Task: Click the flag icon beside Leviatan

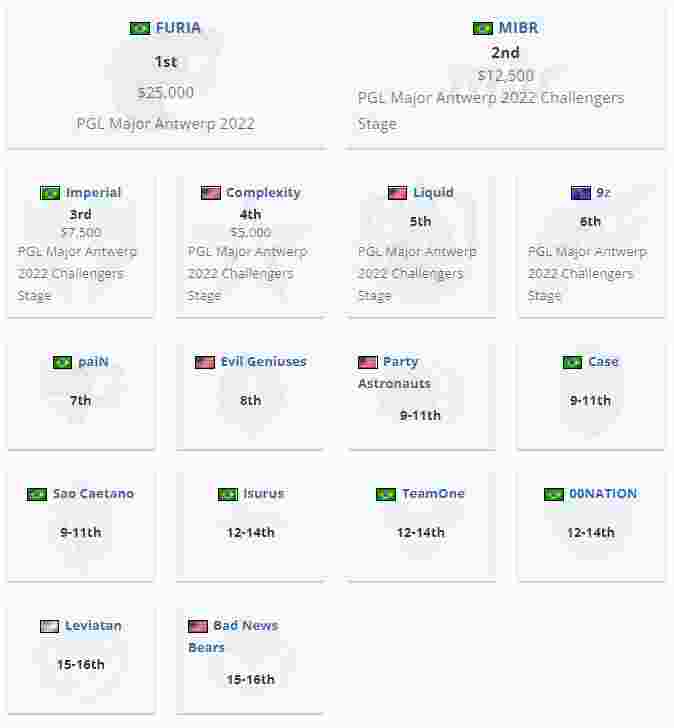Action: [50, 626]
